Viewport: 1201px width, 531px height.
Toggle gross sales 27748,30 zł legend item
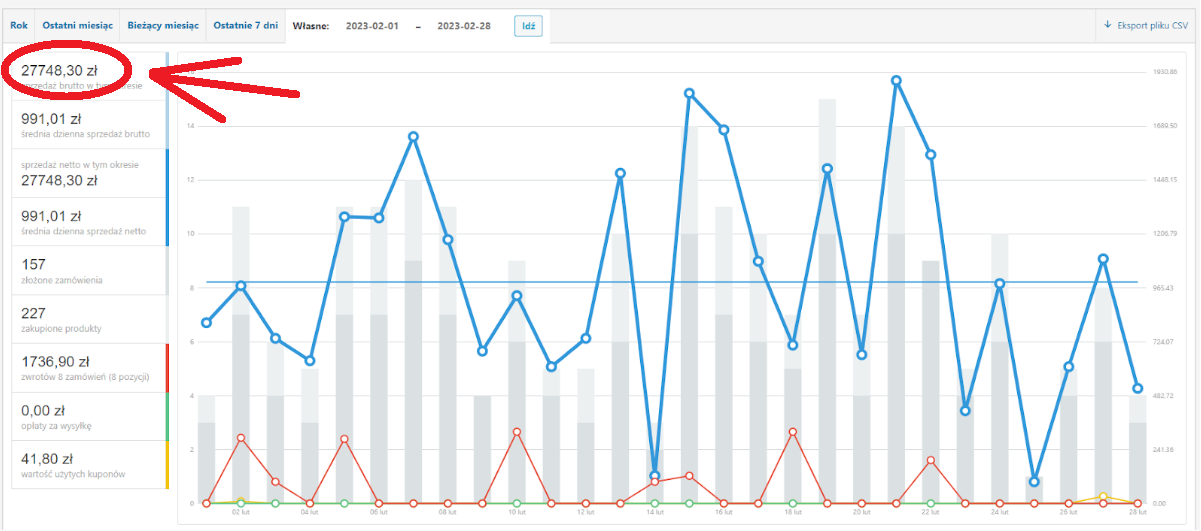click(90, 76)
